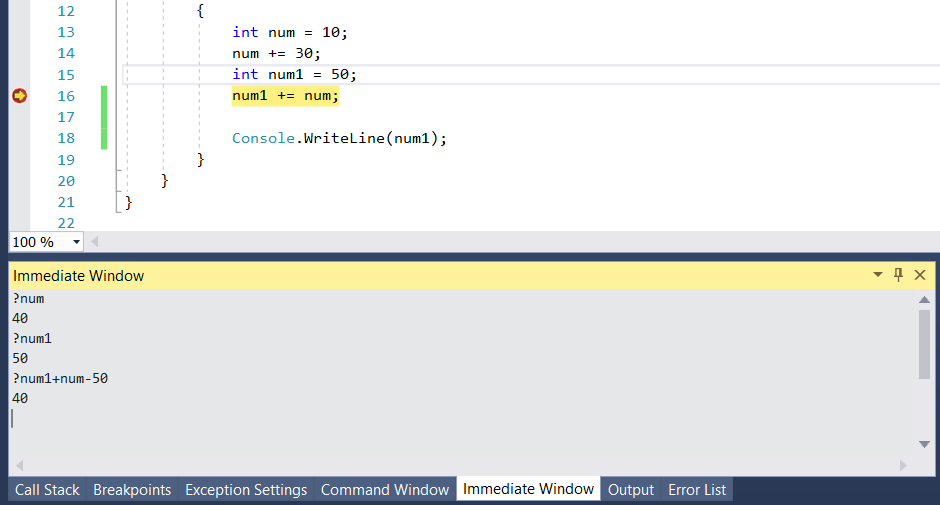
Task: Click the Immediate Window scroll down arrow
Action: tap(924, 444)
